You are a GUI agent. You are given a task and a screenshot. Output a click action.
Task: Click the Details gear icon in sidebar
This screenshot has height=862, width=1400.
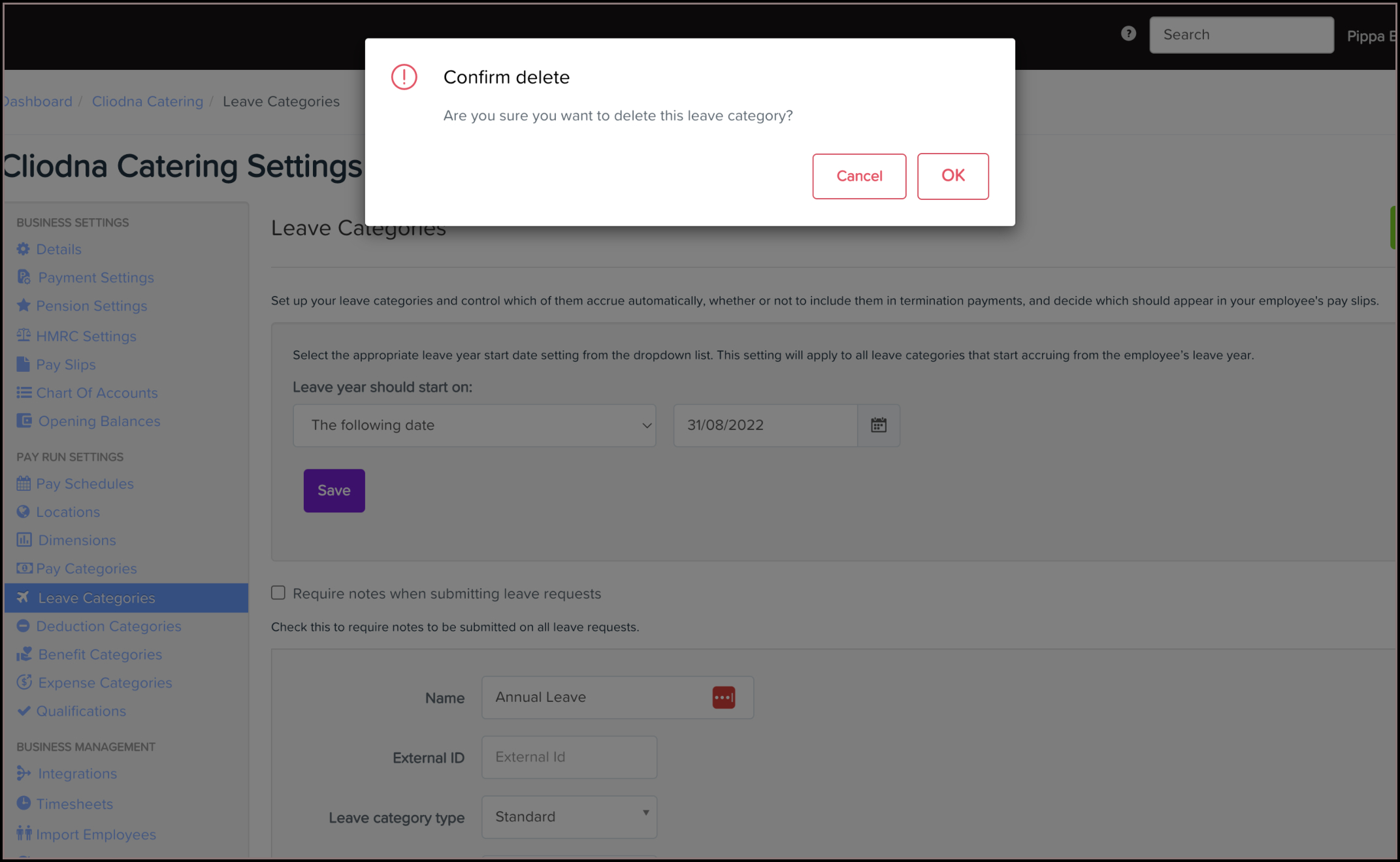24,249
